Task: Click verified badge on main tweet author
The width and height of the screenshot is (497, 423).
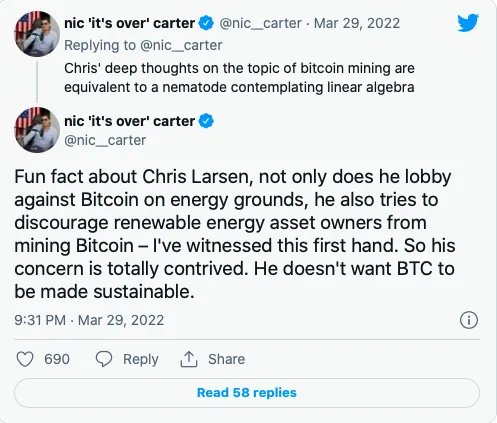Action: [206, 121]
